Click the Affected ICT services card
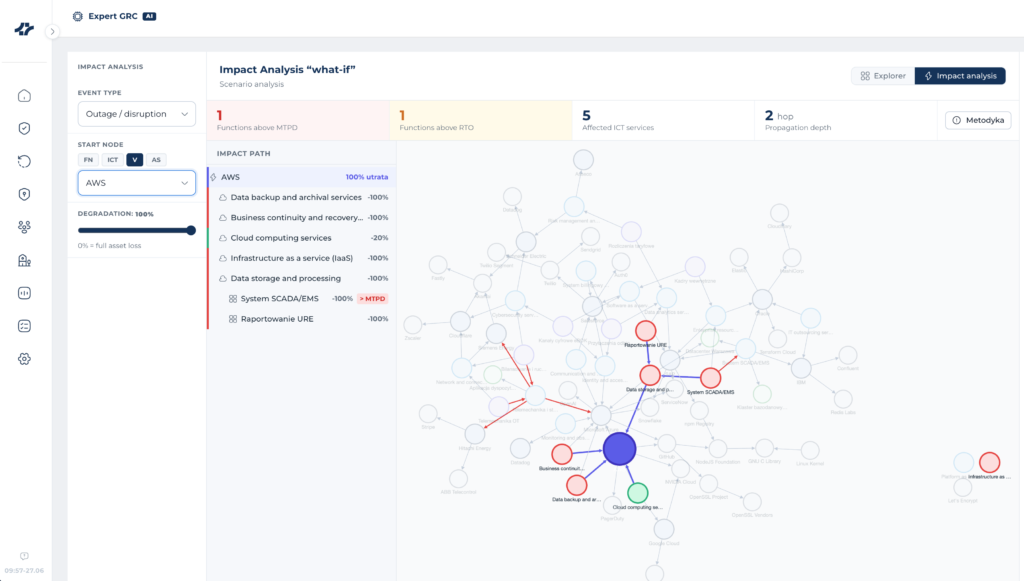 tap(664, 120)
